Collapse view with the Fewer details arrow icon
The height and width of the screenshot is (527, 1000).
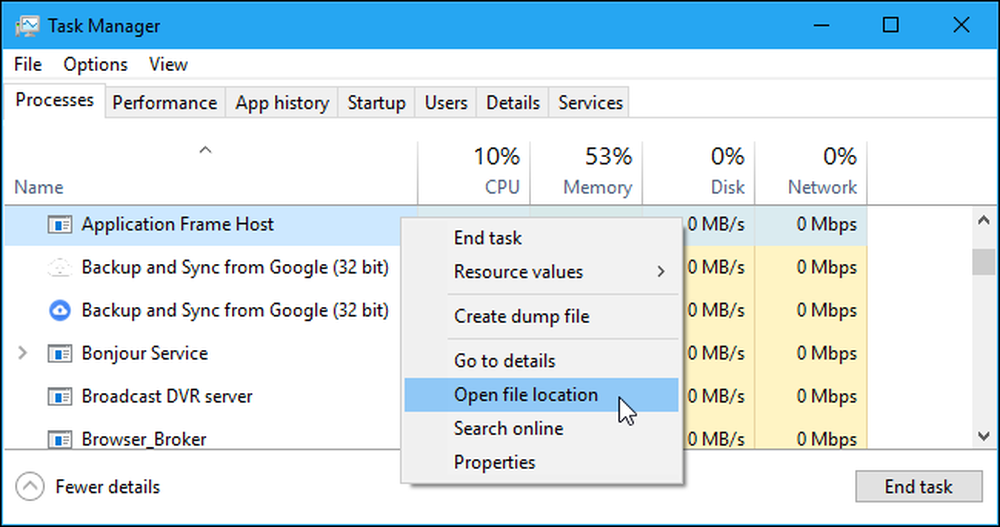[30, 487]
